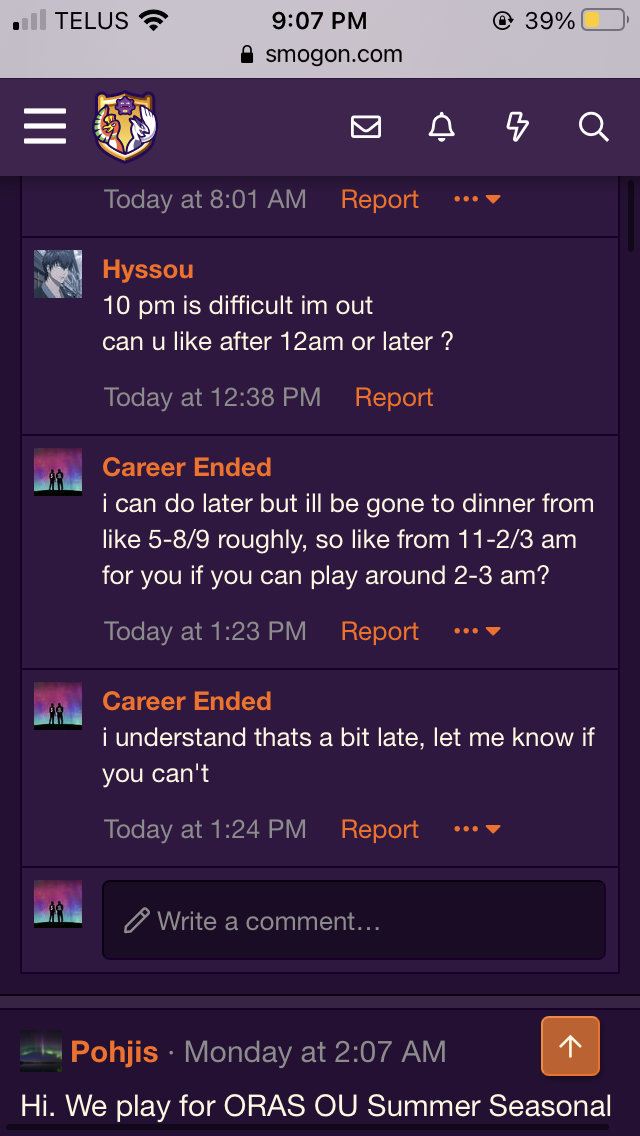This screenshot has height=1136, width=640.
Task: Tap the smogon.com address bar
Action: point(320,54)
